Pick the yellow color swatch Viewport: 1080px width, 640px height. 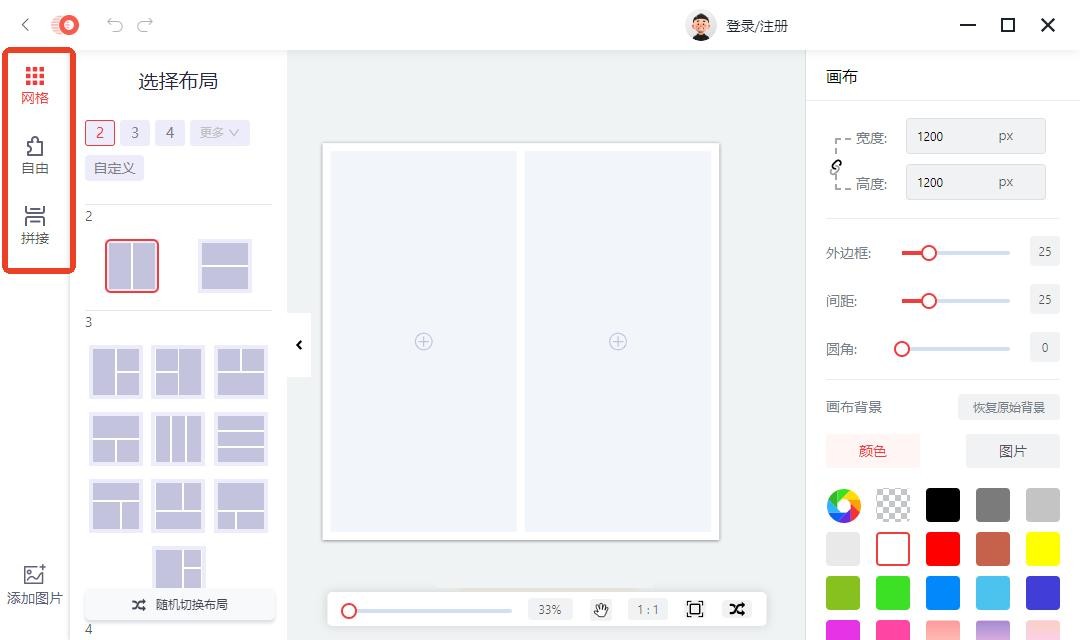[1042, 549]
